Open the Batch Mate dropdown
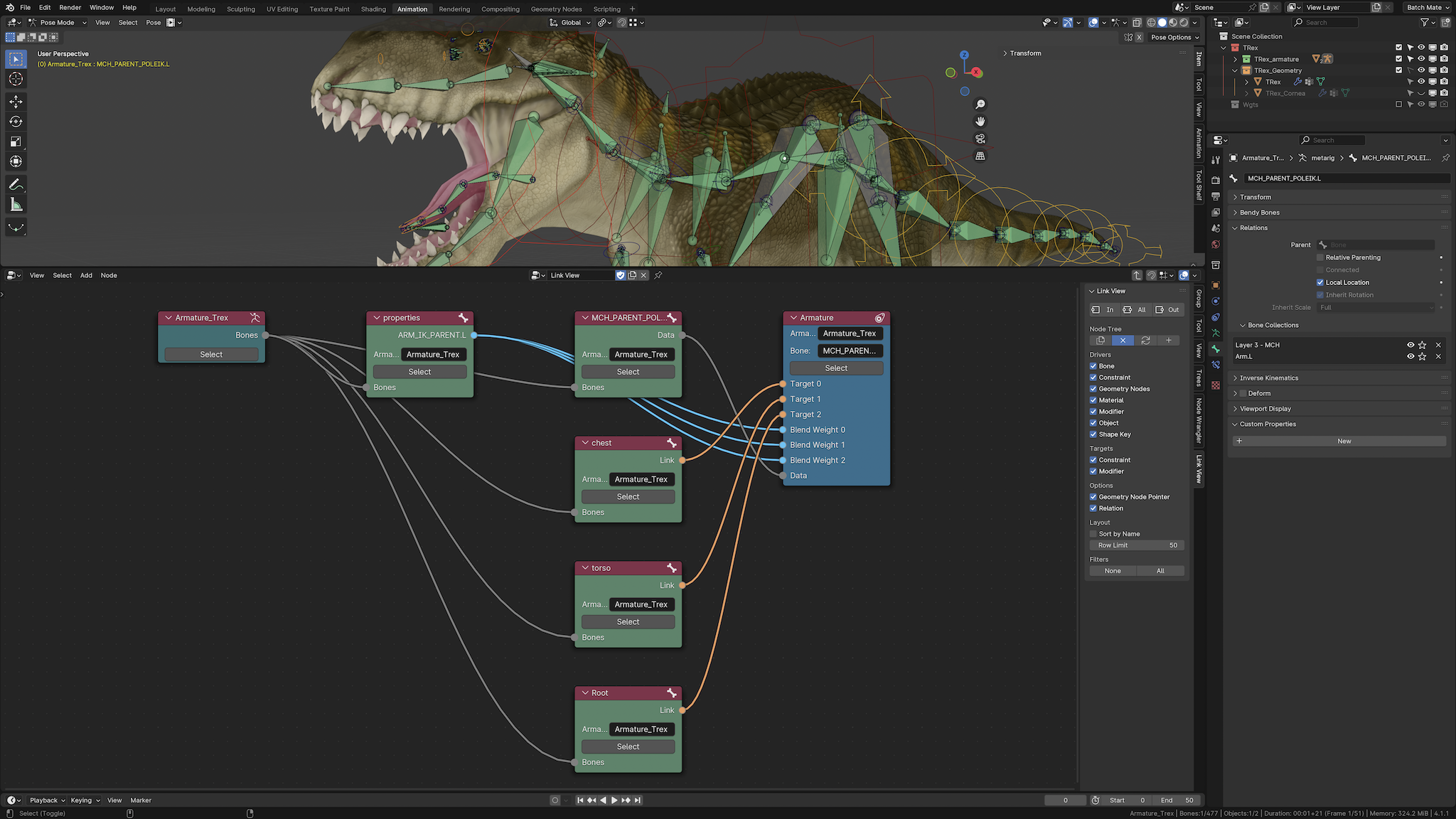Image resolution: width=1456 pixels, height=819 pixels. (1428, 8)
